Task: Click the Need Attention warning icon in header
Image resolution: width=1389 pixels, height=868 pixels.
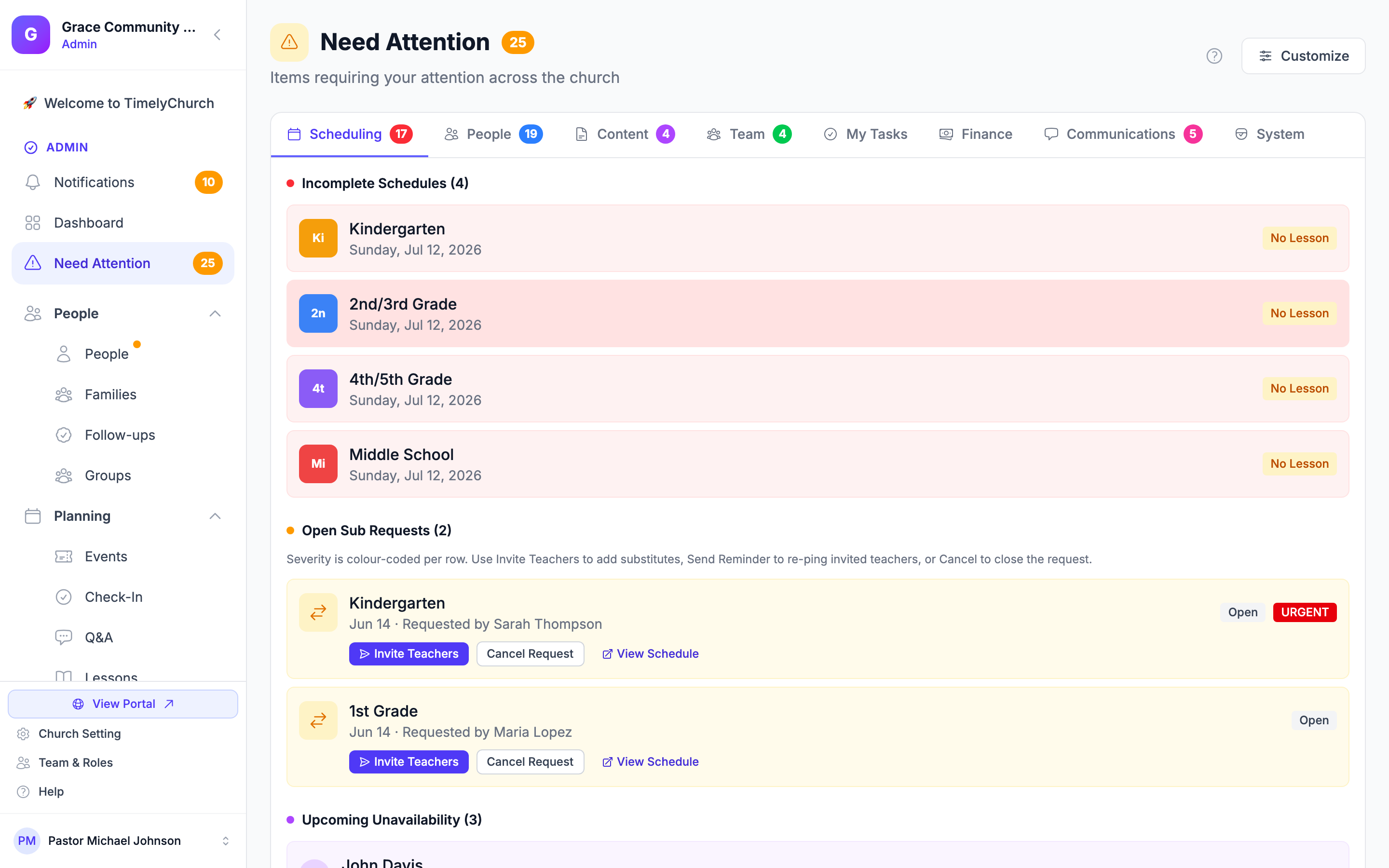Action: [x=289, y=42]
